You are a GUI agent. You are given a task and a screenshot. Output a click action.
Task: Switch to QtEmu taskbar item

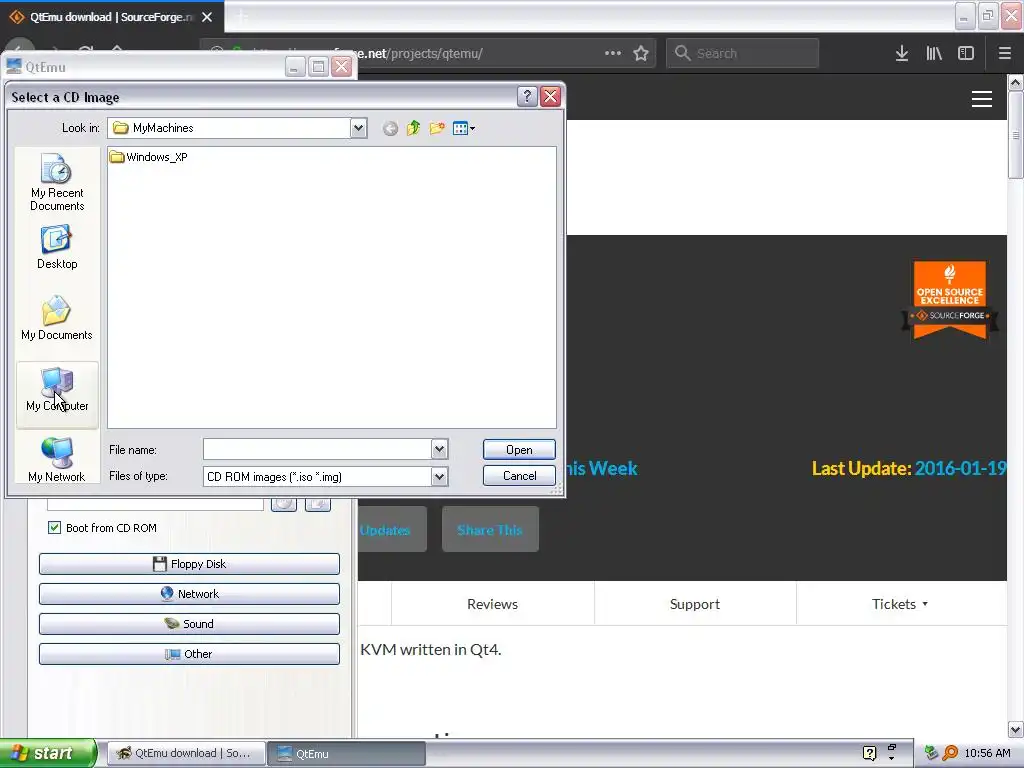[x=346, y=753]
